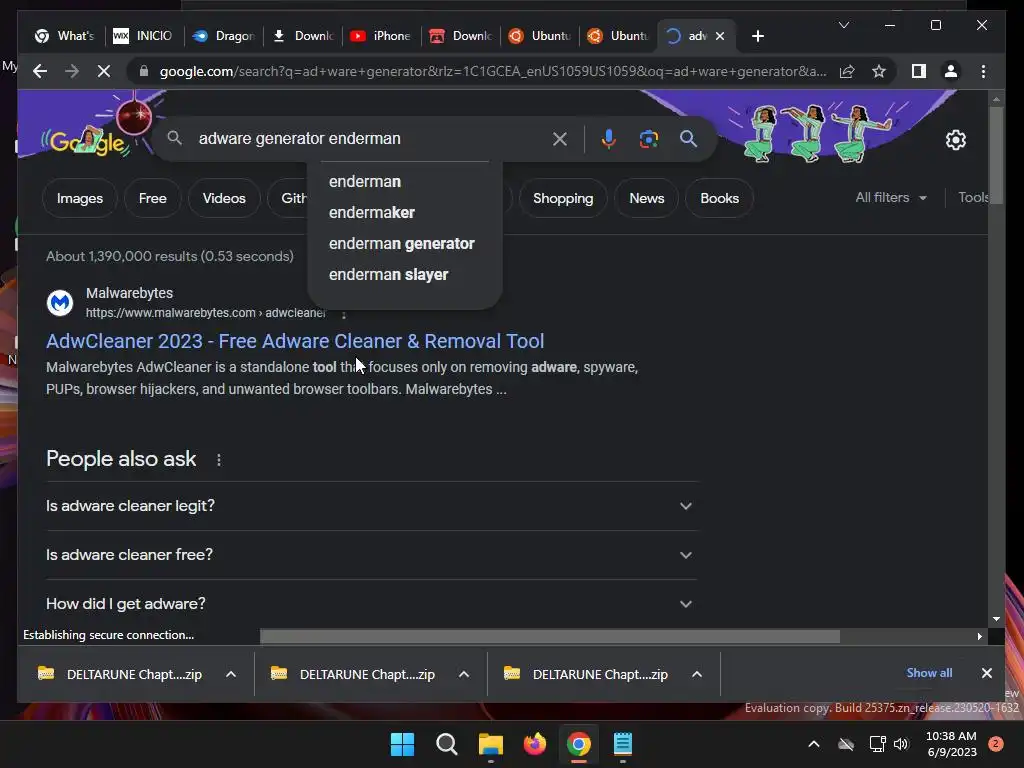This screenshot has width=1024, height=768.
Task: Open options for third DELTARUNE zip download
Action: [x=697, y=675]
